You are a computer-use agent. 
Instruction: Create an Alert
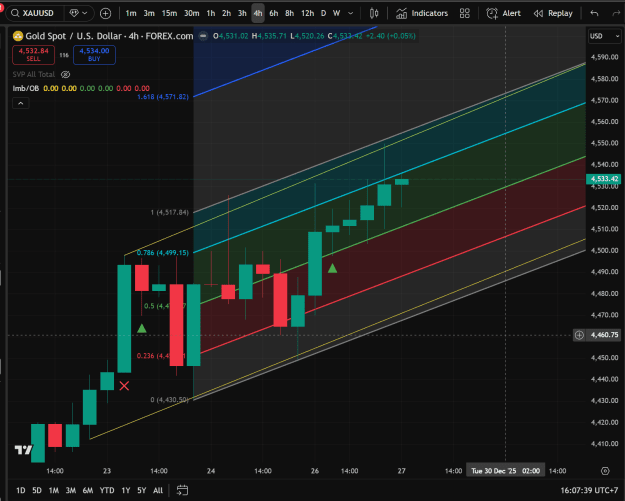coord(503,13)
